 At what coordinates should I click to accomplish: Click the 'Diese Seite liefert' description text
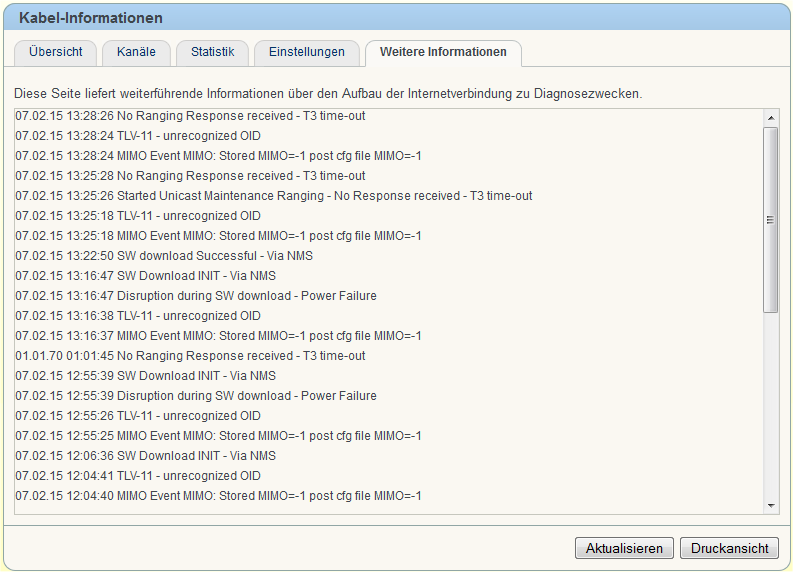click(x=328, y=94)
